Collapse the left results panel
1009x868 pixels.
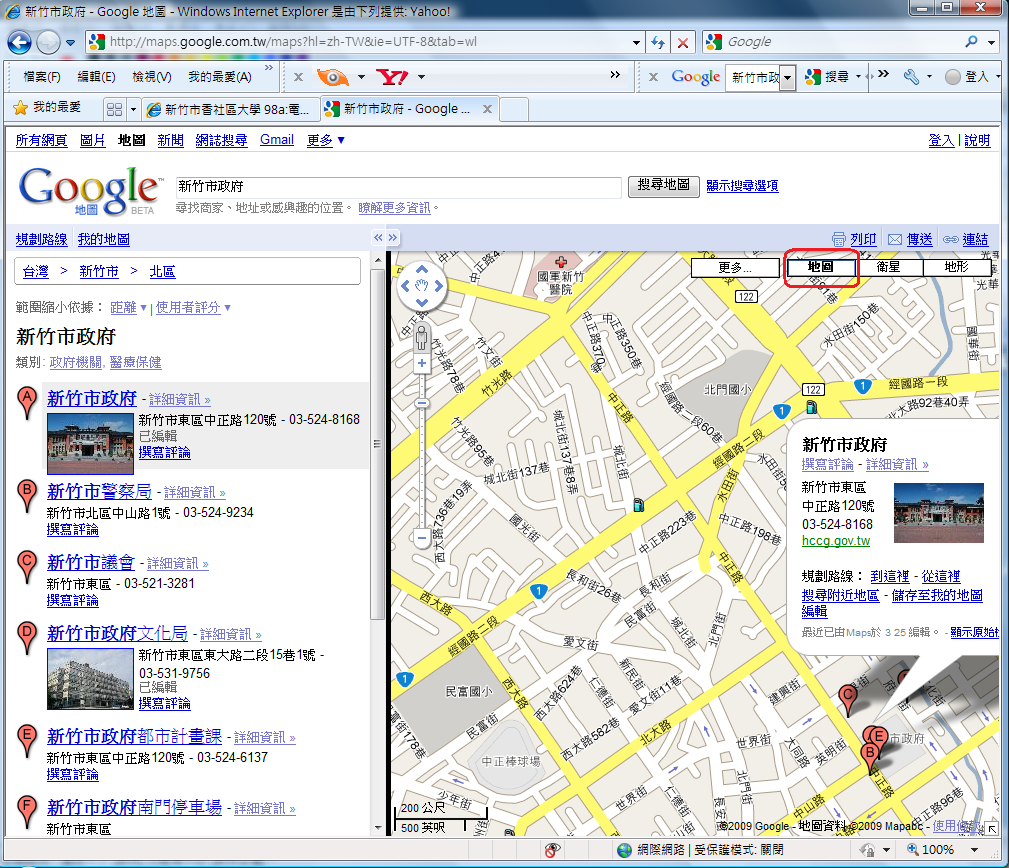[378, 238]
